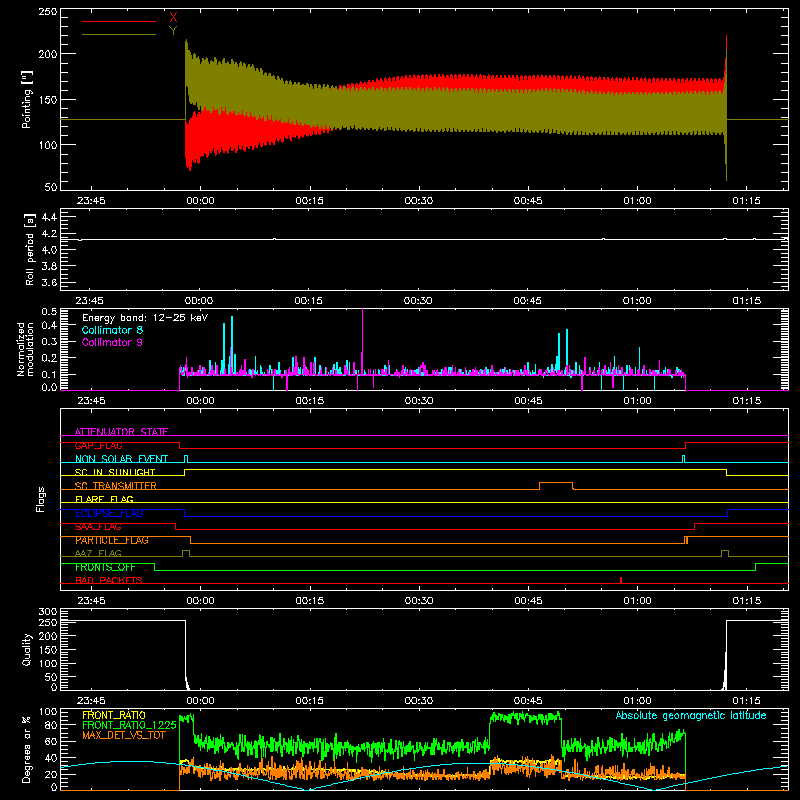The image size is (800, 800).
Task: Click the FRONT_RATIO_1225 legend label
Action: [129, 725]
